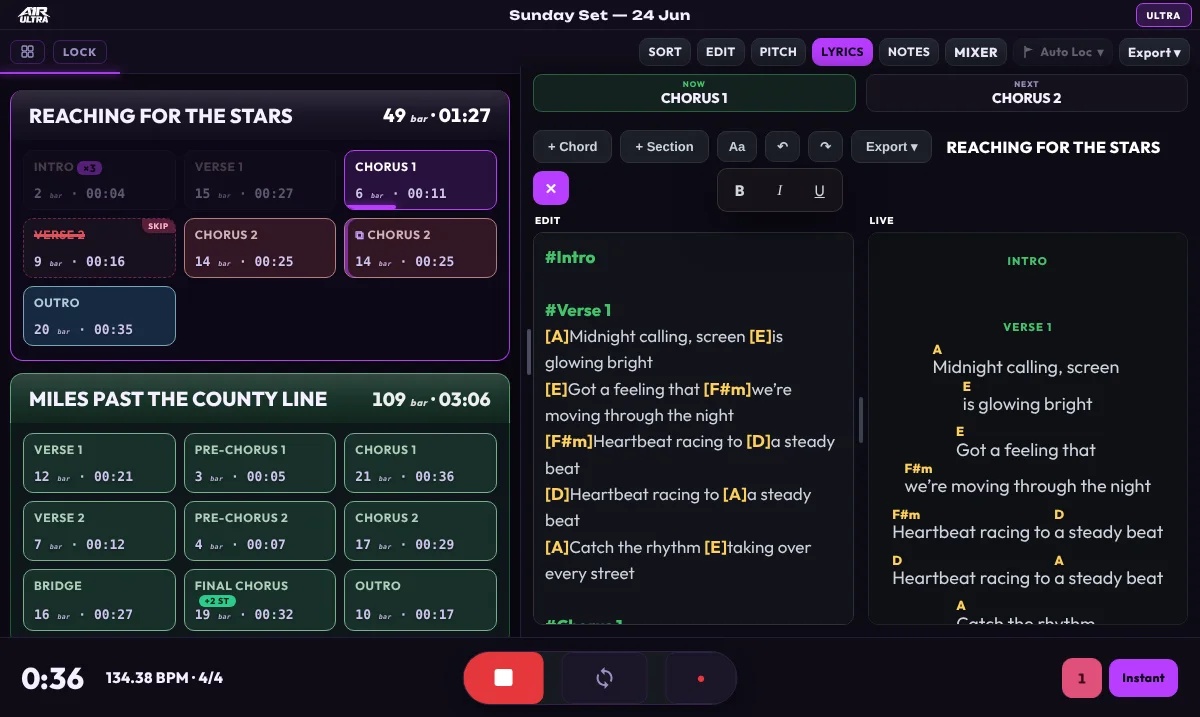Click the 0:36 elapsed time display
Viewport: 1200px width, 717px height.
point(53,678)
